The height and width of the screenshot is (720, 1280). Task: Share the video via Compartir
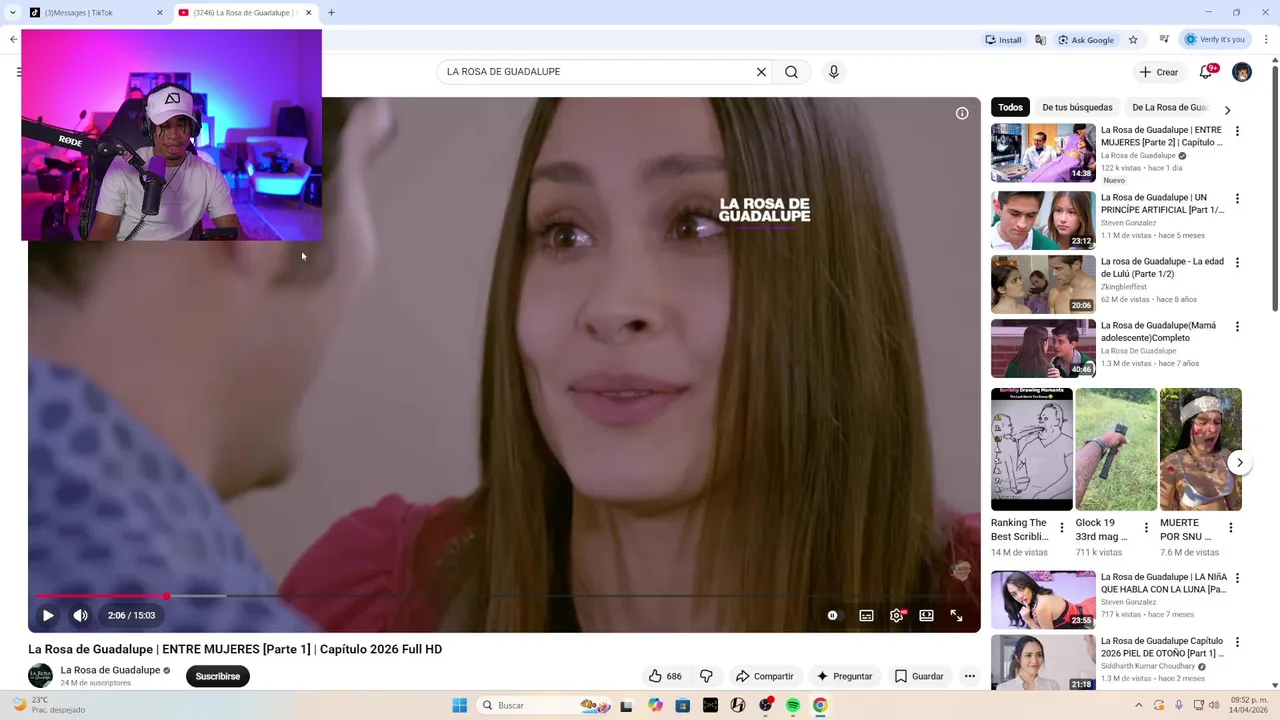point(764,676)
